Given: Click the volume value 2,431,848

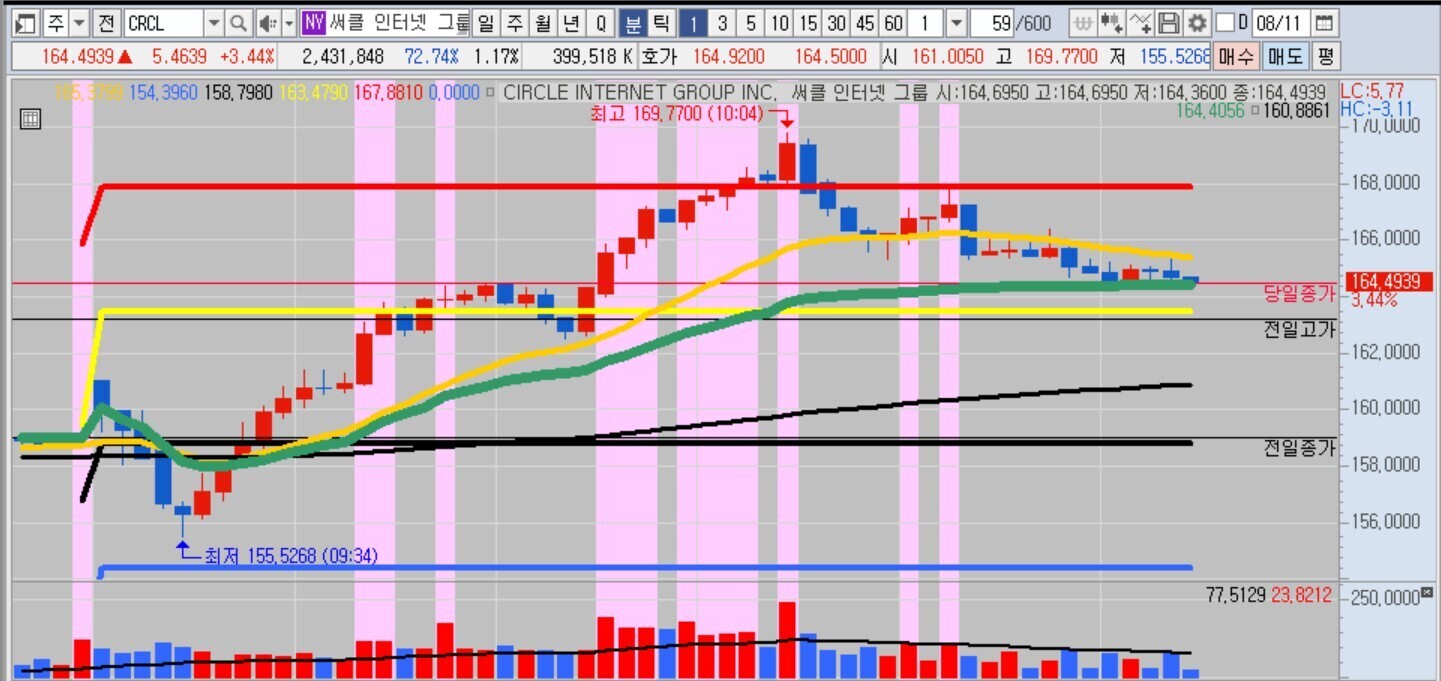Looking at the screenshot, I should tap(343, 56).
